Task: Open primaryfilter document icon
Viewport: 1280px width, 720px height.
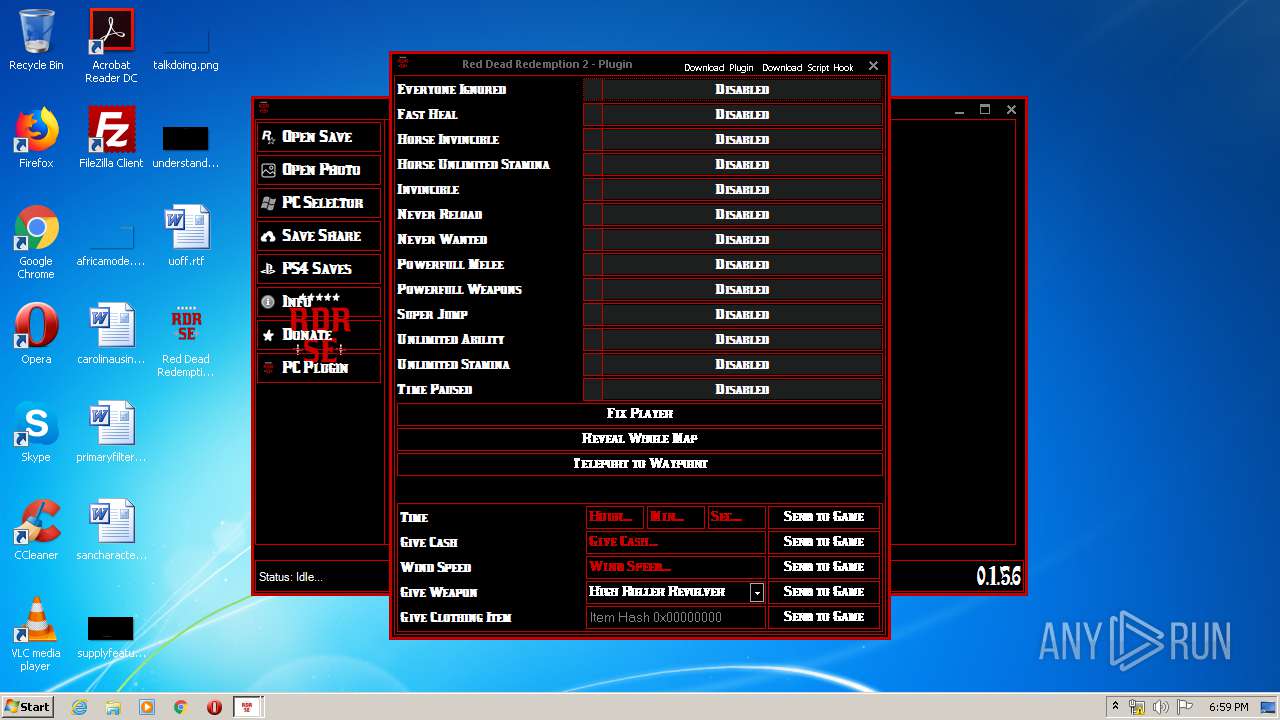Action: pos(111,432)
